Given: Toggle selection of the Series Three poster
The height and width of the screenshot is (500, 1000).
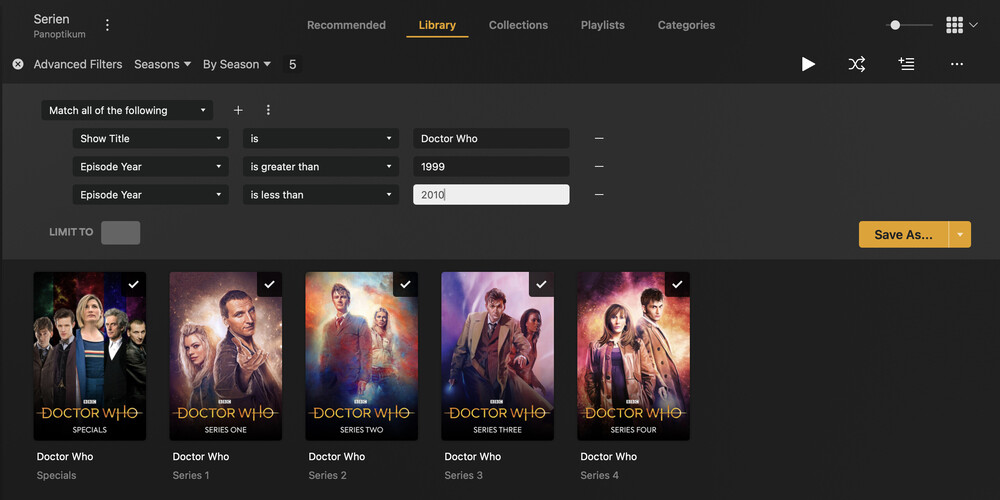Looking at the screenshot, I should 541,284.
